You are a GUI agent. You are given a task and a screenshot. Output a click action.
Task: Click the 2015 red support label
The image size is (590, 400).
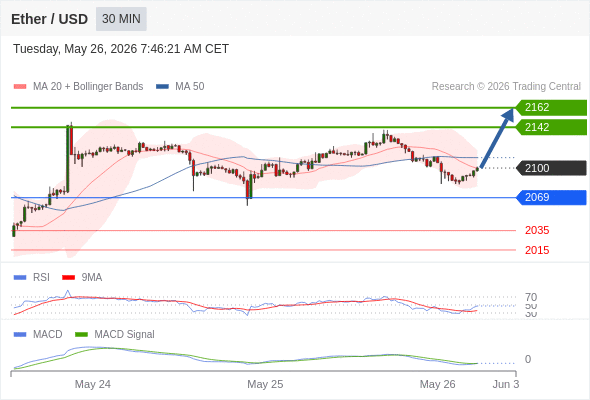click(537, 250)
